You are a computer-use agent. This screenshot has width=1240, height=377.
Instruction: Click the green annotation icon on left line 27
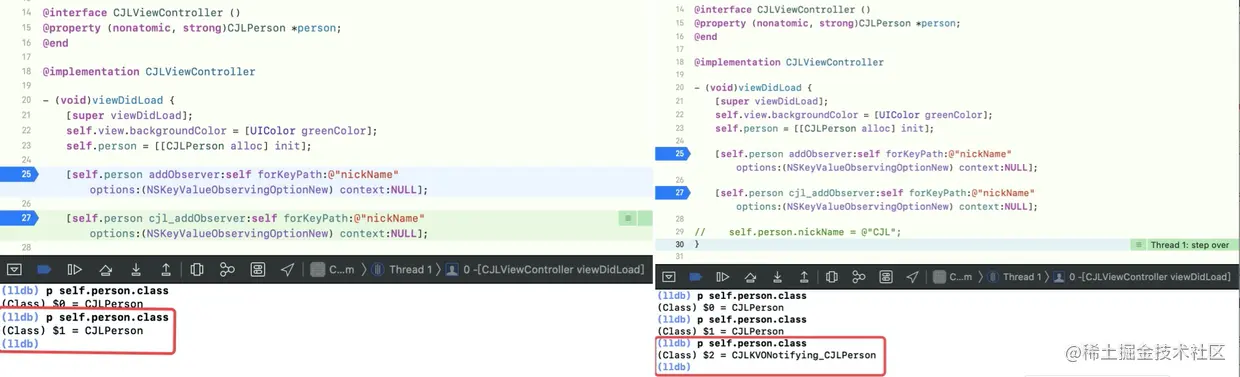(x=628, y=218)
